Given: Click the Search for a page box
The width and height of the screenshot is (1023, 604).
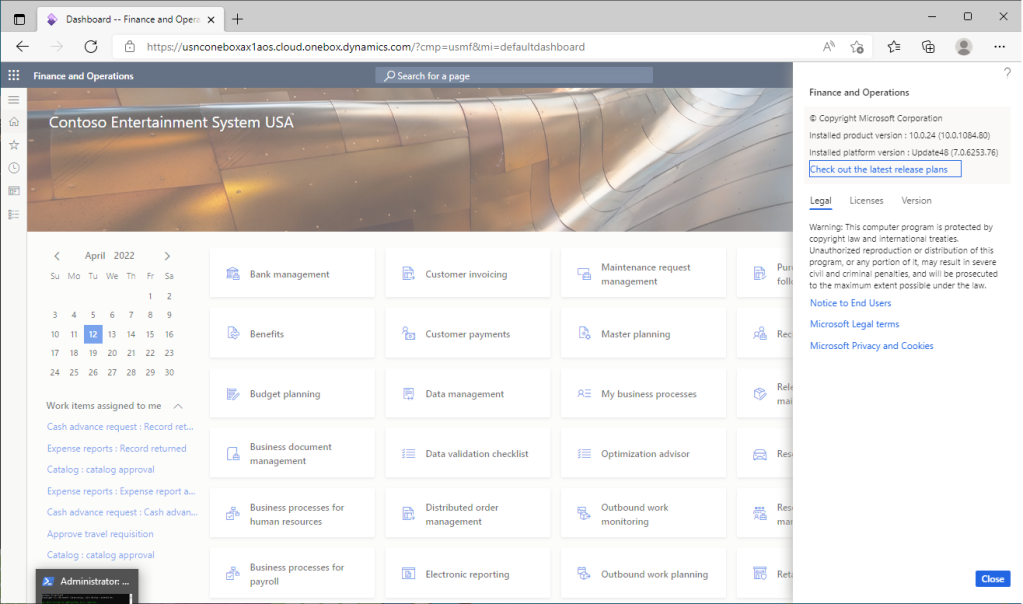Looking at the screenshot, I should pyautogui.click(x=514, y=76).
